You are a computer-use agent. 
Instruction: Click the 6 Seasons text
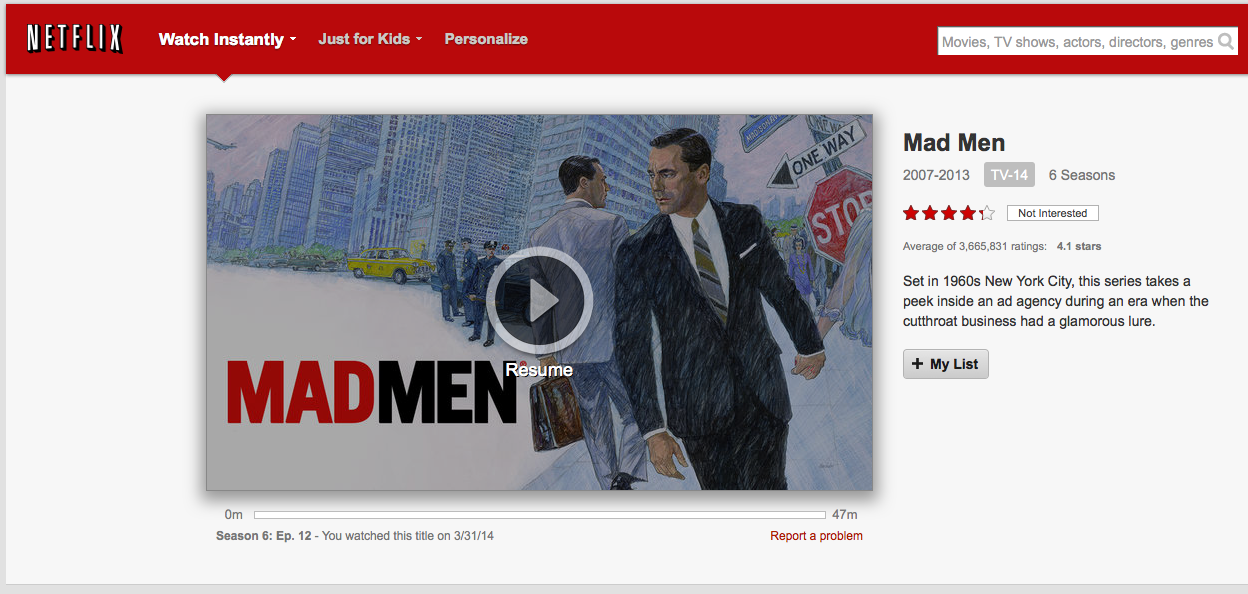(1082, 175)
